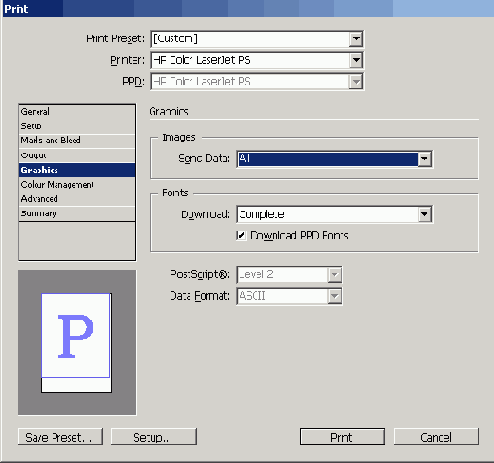Open the Print Preset dropdown arrow
494x463 pixels.
(356, 39)
